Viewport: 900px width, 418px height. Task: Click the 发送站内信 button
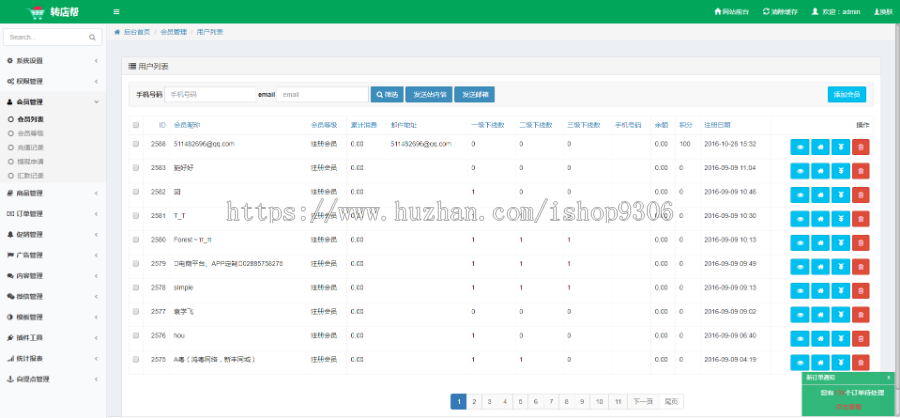[x=429, y=95]
